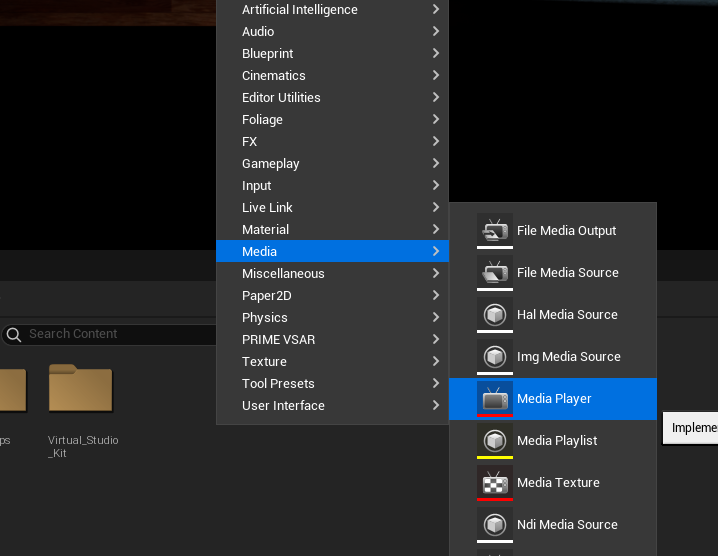Click the Ndi Media Source icon

494,524
